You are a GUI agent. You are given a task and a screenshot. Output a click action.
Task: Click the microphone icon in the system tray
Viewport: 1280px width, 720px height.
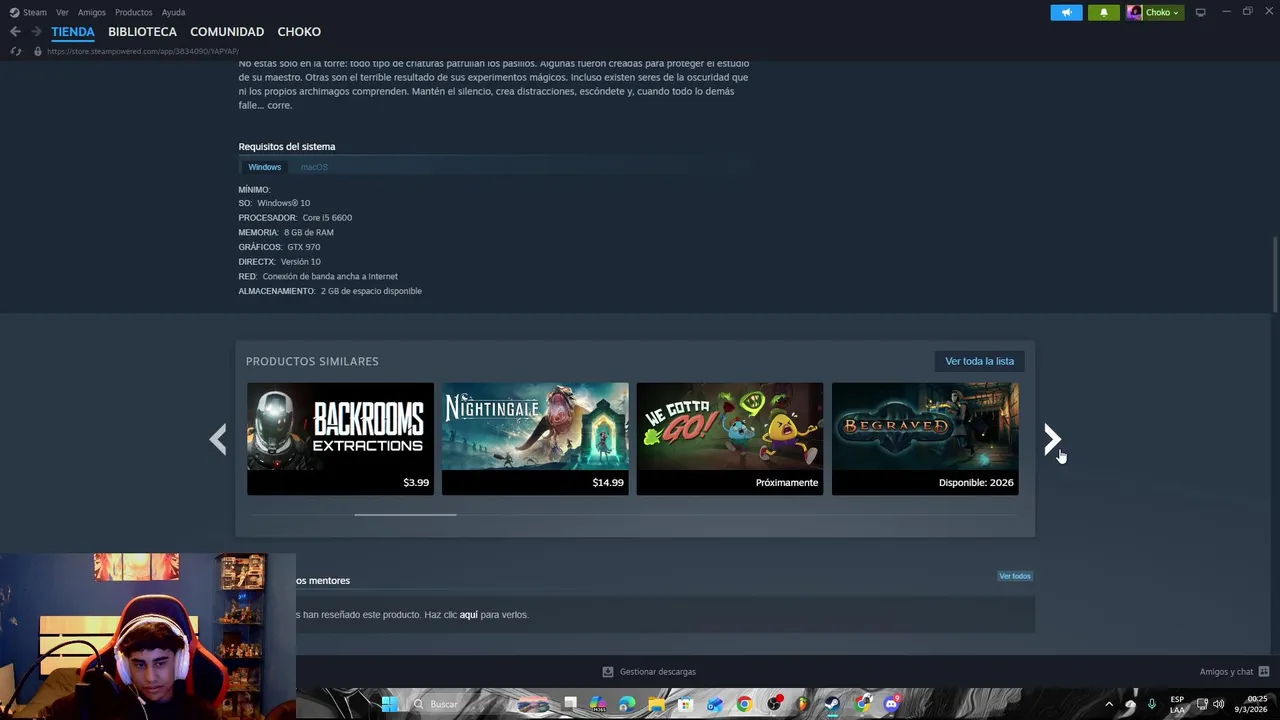click(1152, 704)
